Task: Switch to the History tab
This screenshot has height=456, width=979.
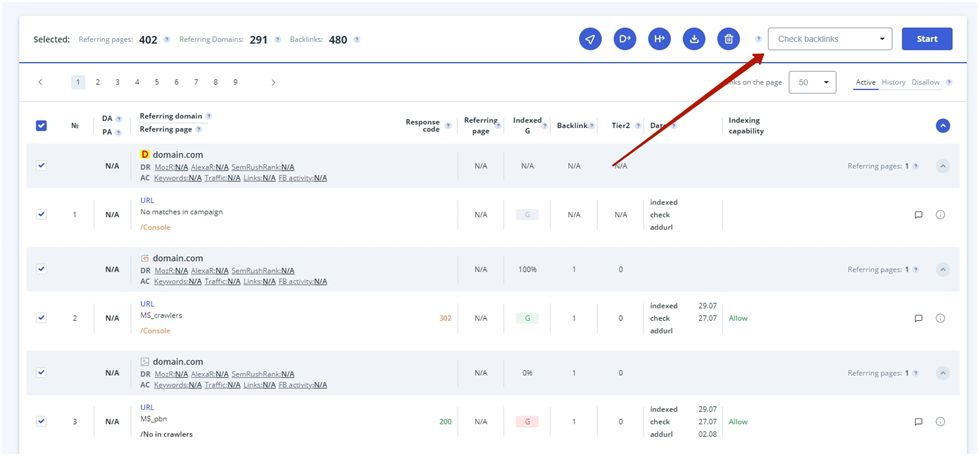Action: click(x=893, y=82)
